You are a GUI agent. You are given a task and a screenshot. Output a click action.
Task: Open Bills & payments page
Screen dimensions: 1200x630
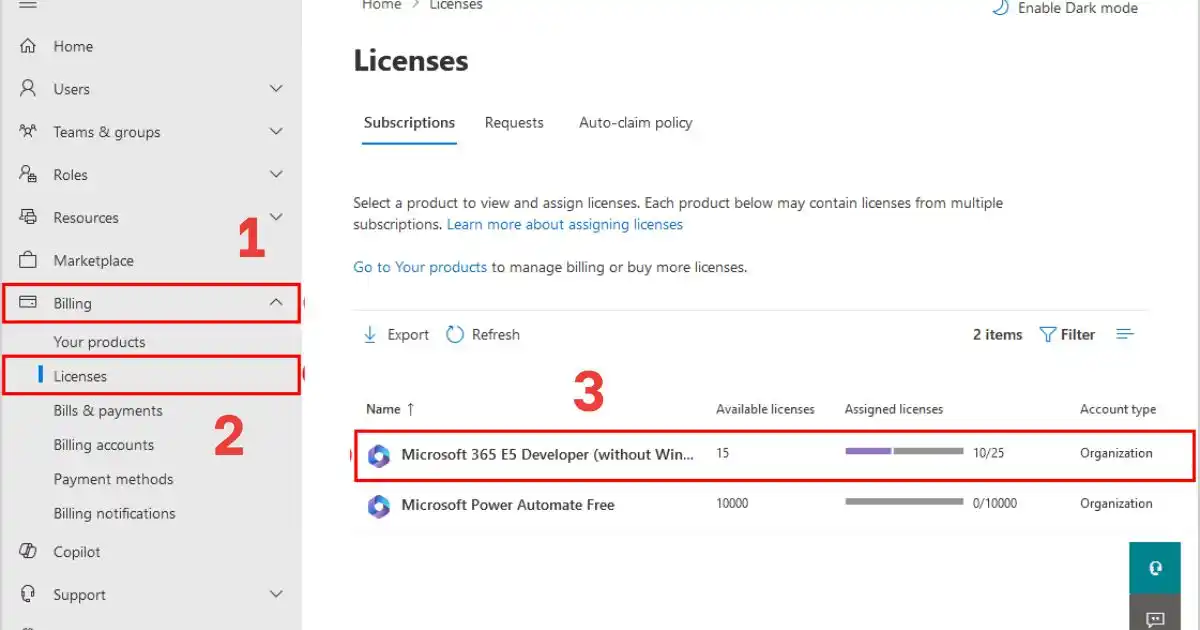[x=108, y=411]
